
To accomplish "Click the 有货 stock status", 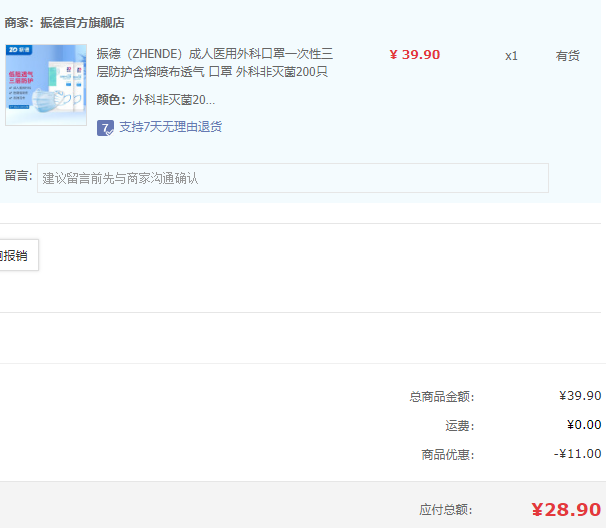I will 567,56.
